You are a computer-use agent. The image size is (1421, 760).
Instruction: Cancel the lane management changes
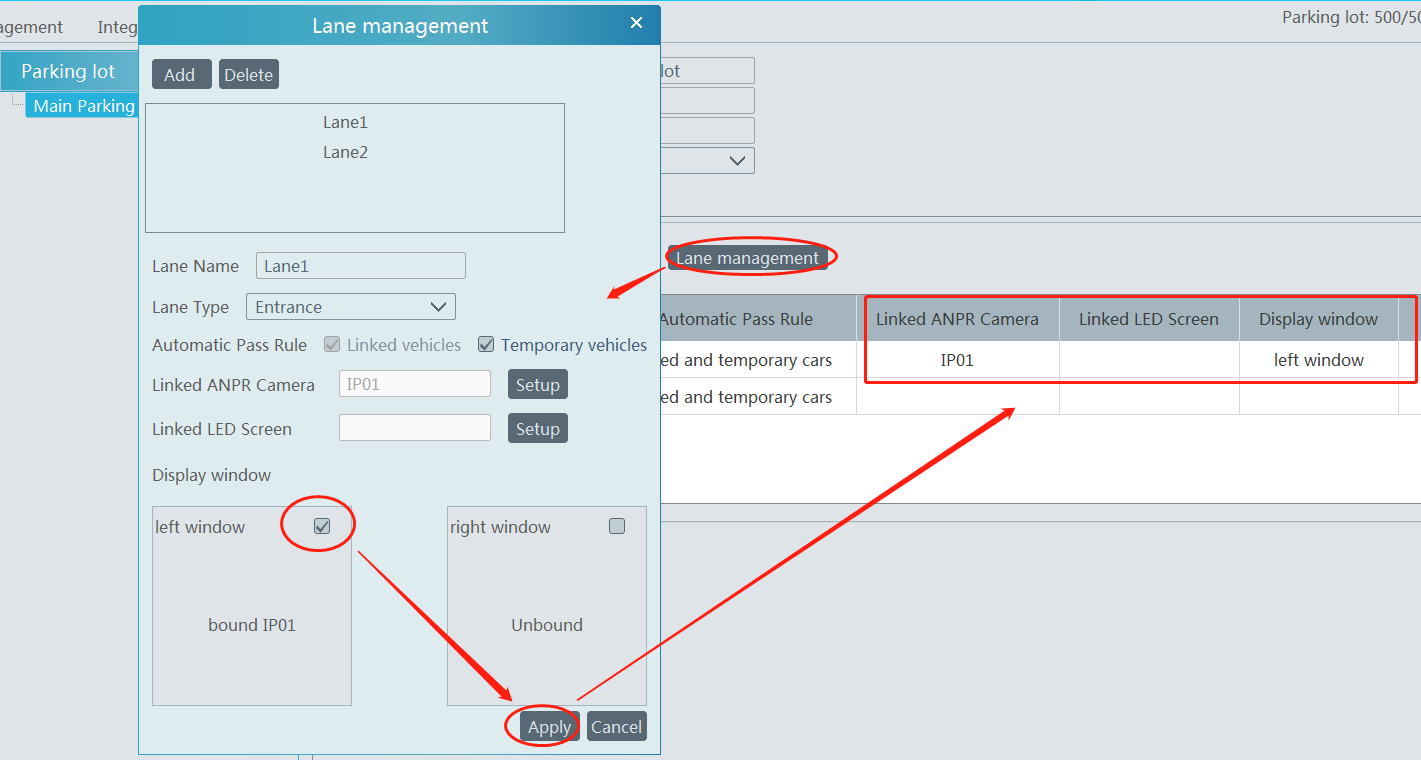[616, 727]
